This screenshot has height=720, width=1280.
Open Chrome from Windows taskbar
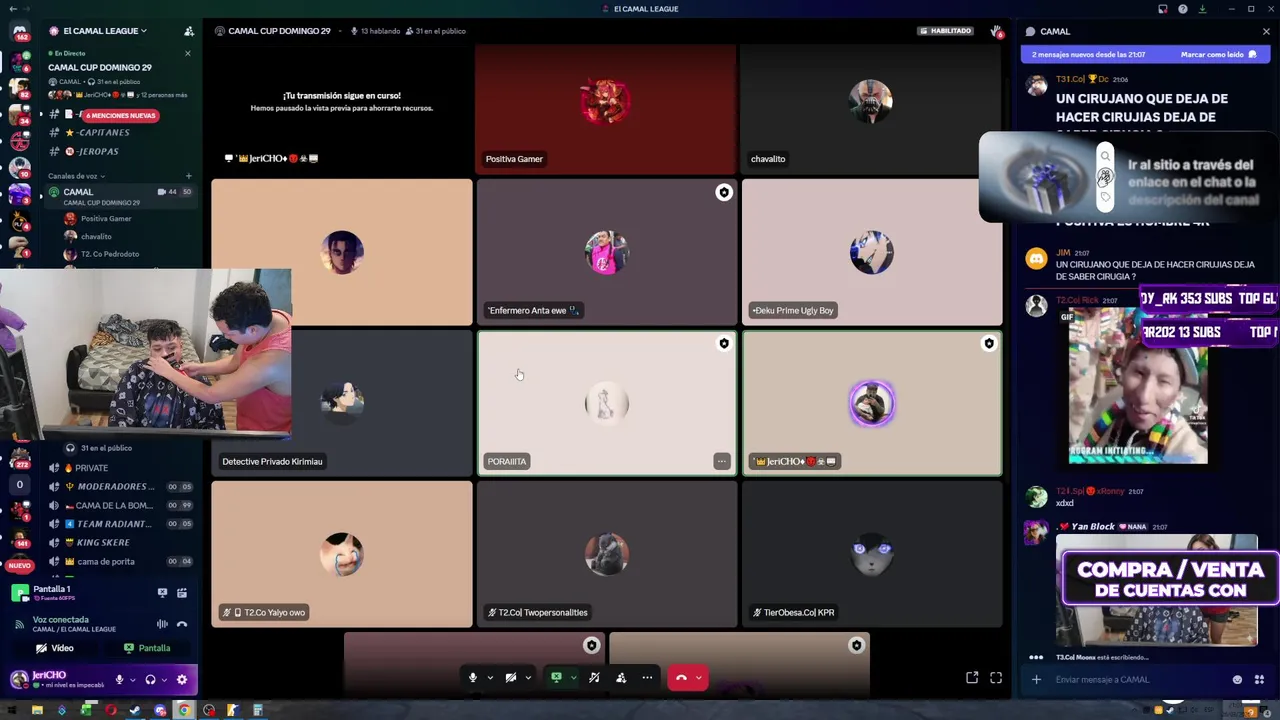coord(184,711)
